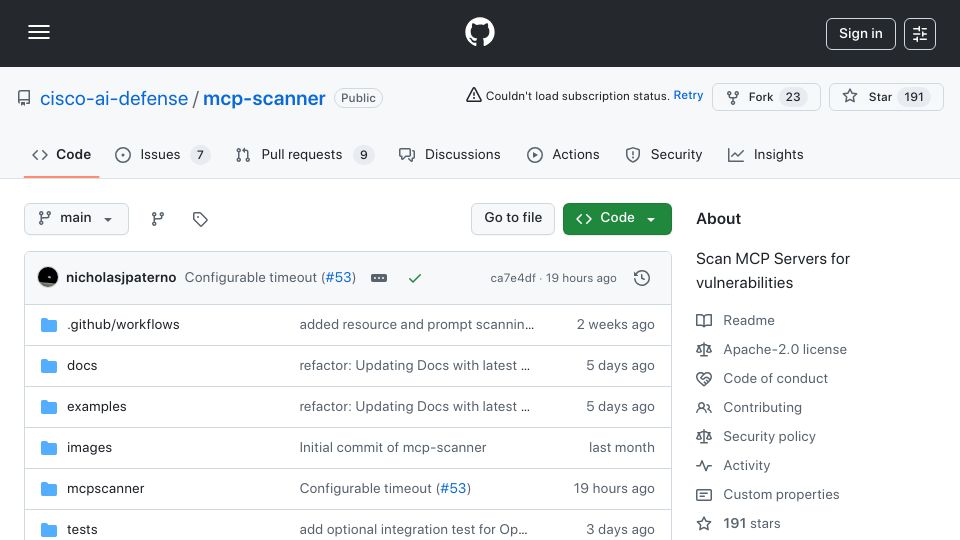
Task: View tags icon in repository toolbar
Action: pyautogui.click(x=200, y=219)
